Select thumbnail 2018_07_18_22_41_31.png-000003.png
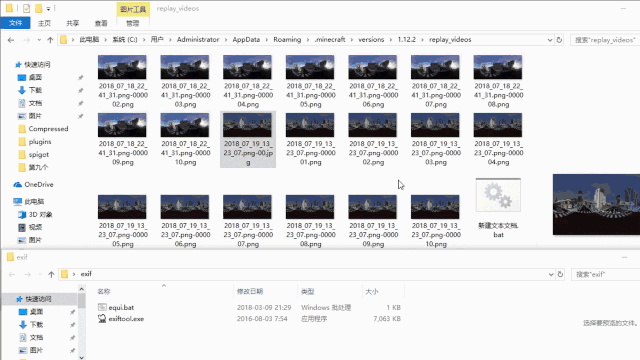The image size is (640, 360). (x=185, y=67)
